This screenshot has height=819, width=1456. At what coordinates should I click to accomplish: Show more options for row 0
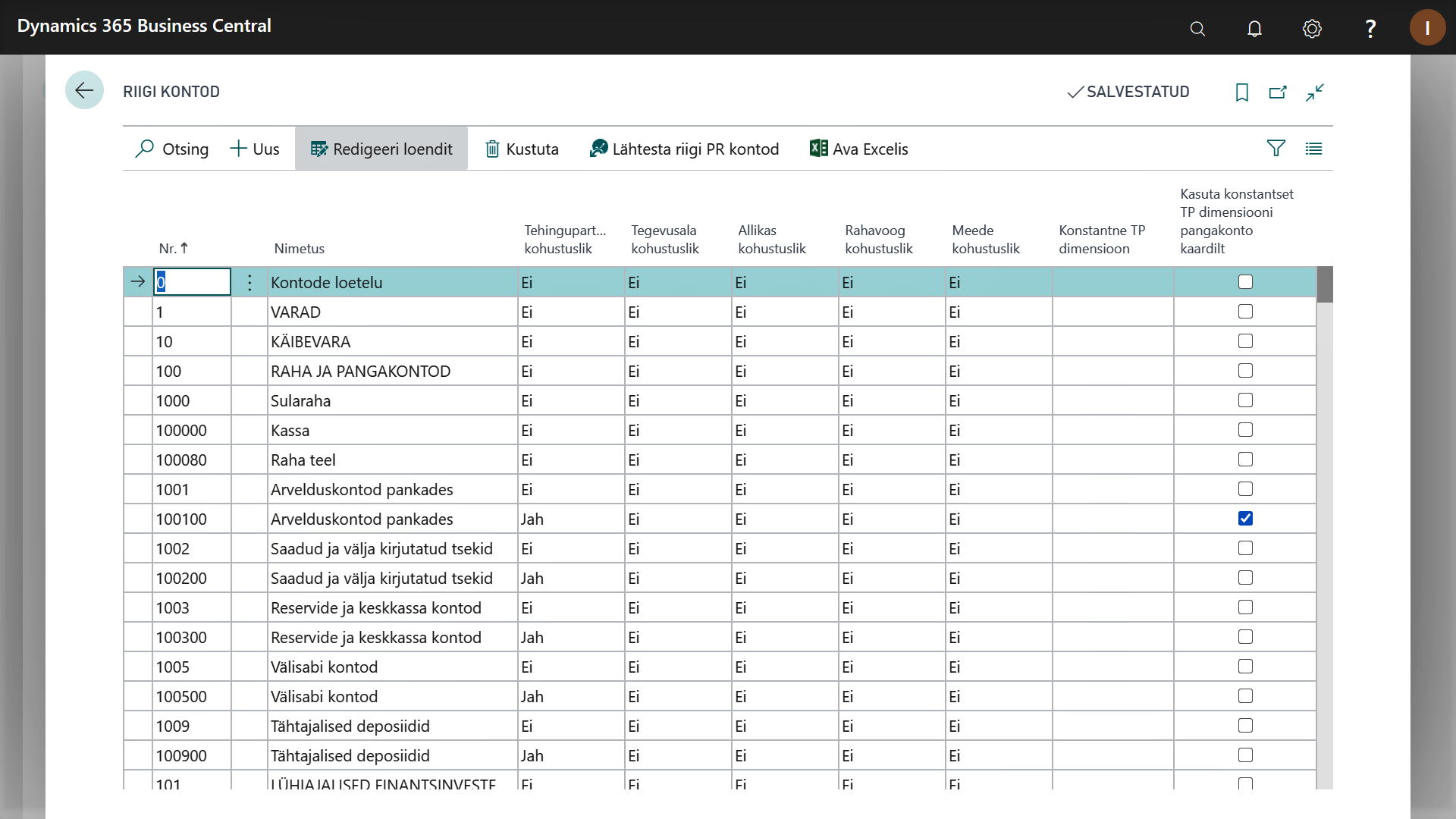coord(249,282)
